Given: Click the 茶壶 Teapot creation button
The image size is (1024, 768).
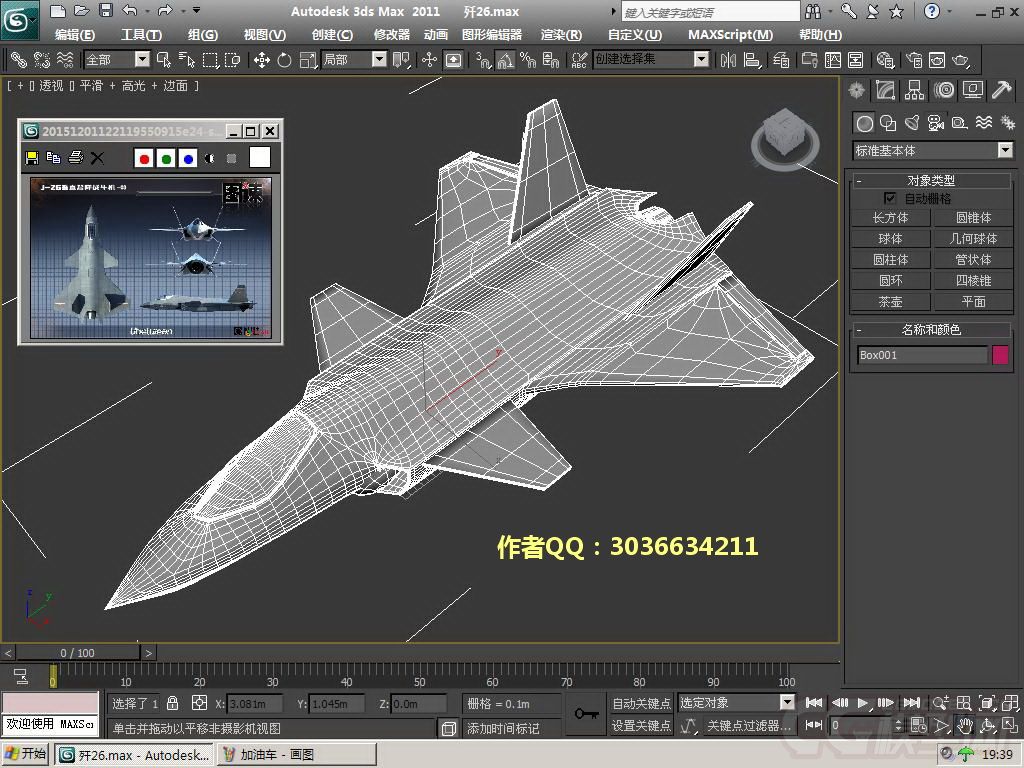Looking at the screenshot, I should coord(890,303).
